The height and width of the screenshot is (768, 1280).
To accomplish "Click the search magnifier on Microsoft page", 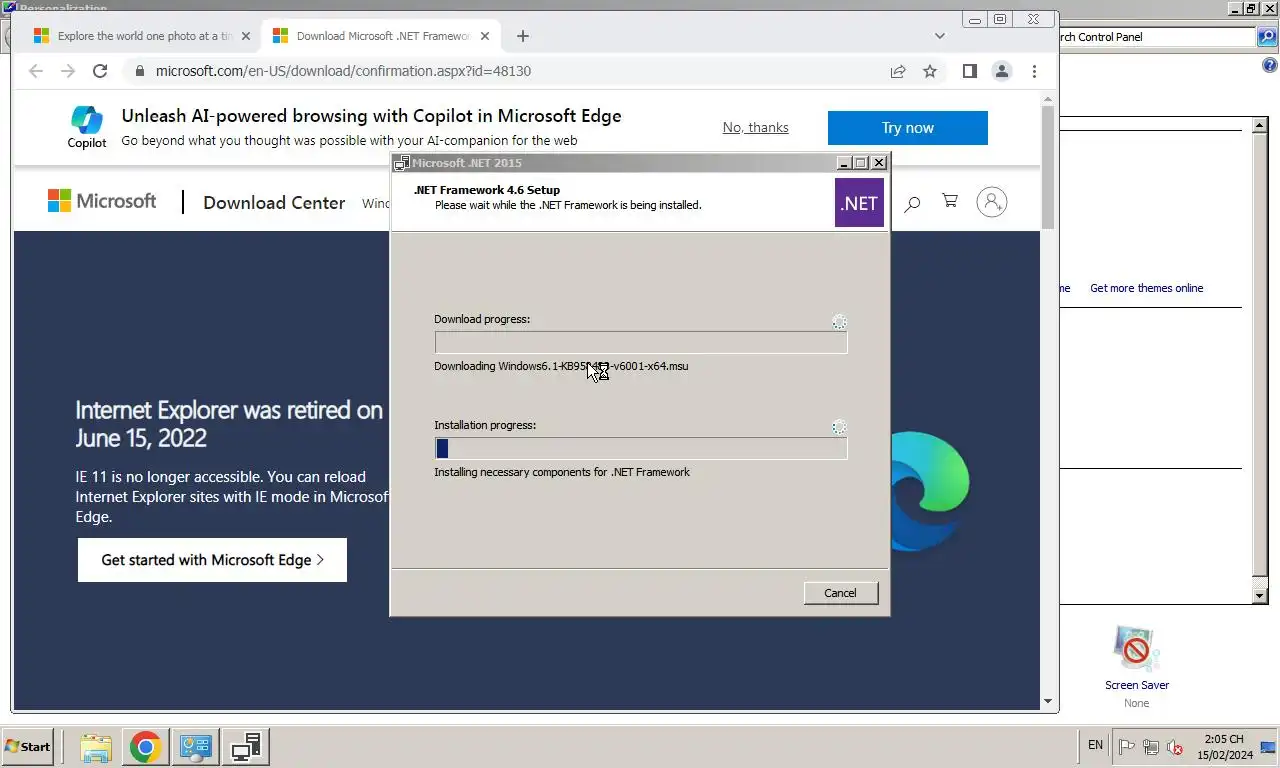I will (911, 204).
